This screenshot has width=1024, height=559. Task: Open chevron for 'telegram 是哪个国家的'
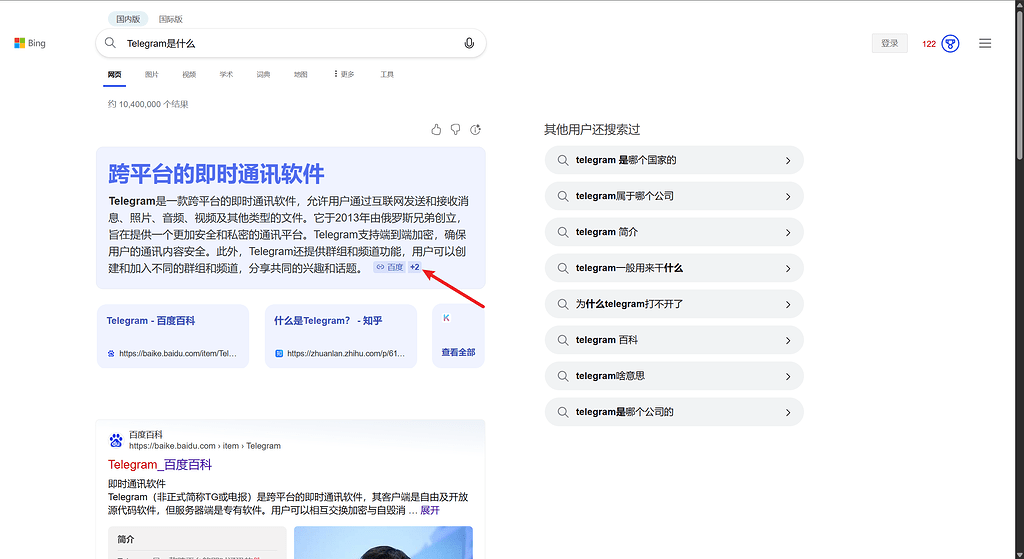tap(788, 161)
